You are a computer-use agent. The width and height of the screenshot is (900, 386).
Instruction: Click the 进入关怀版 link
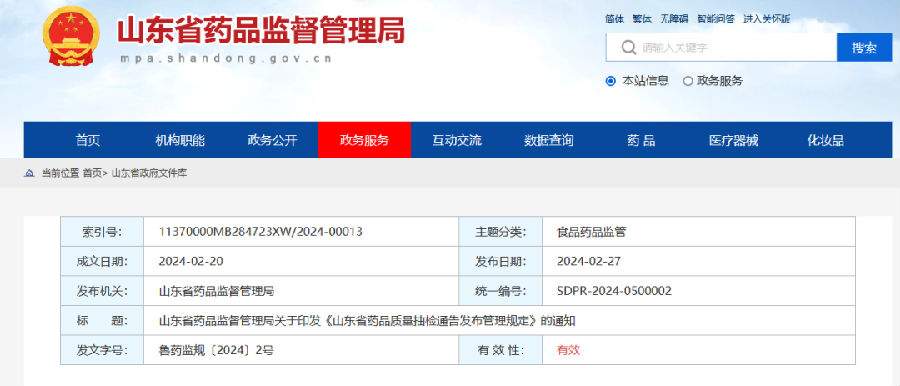[767, 19]
